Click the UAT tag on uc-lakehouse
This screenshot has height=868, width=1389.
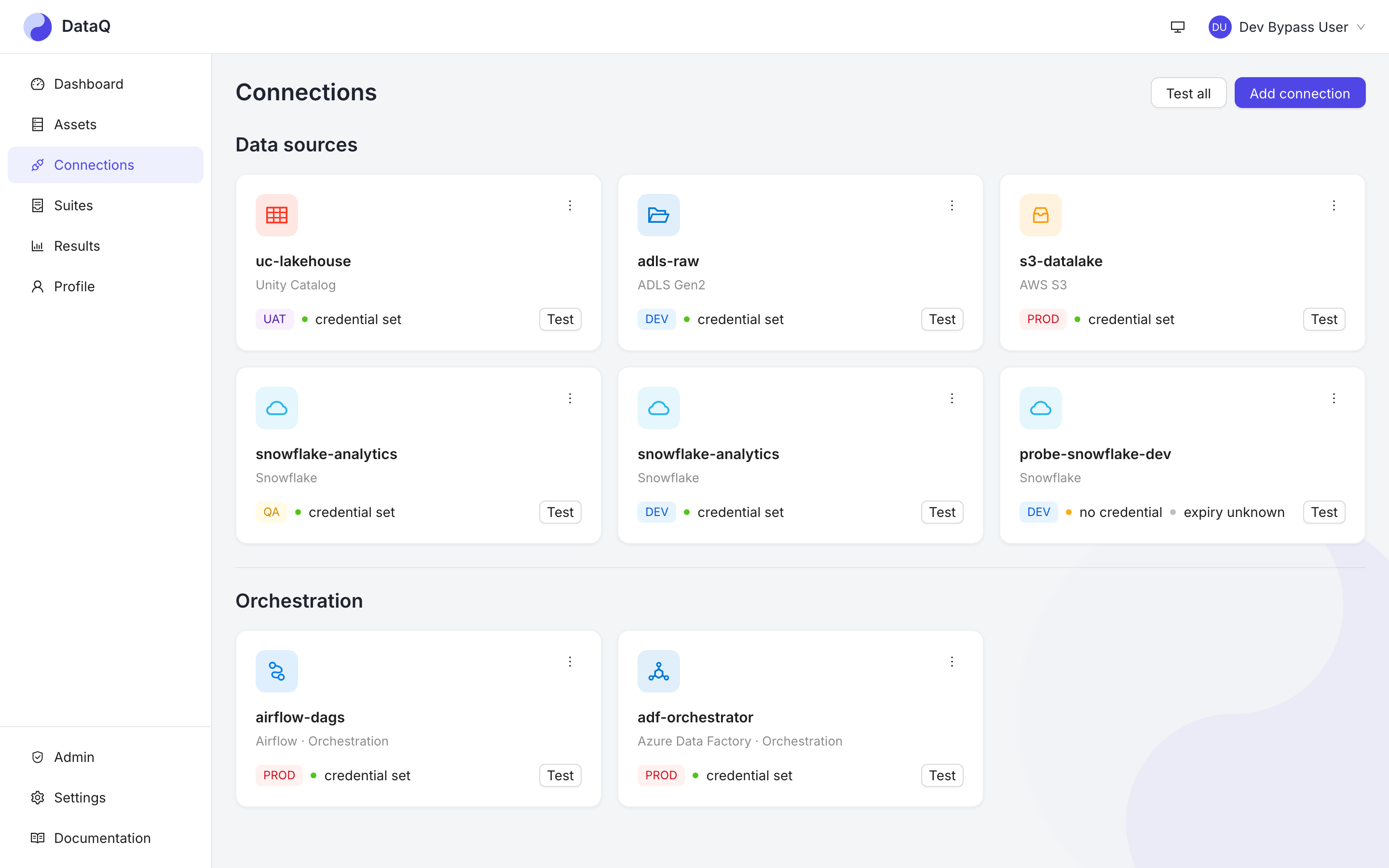point(274,319)
